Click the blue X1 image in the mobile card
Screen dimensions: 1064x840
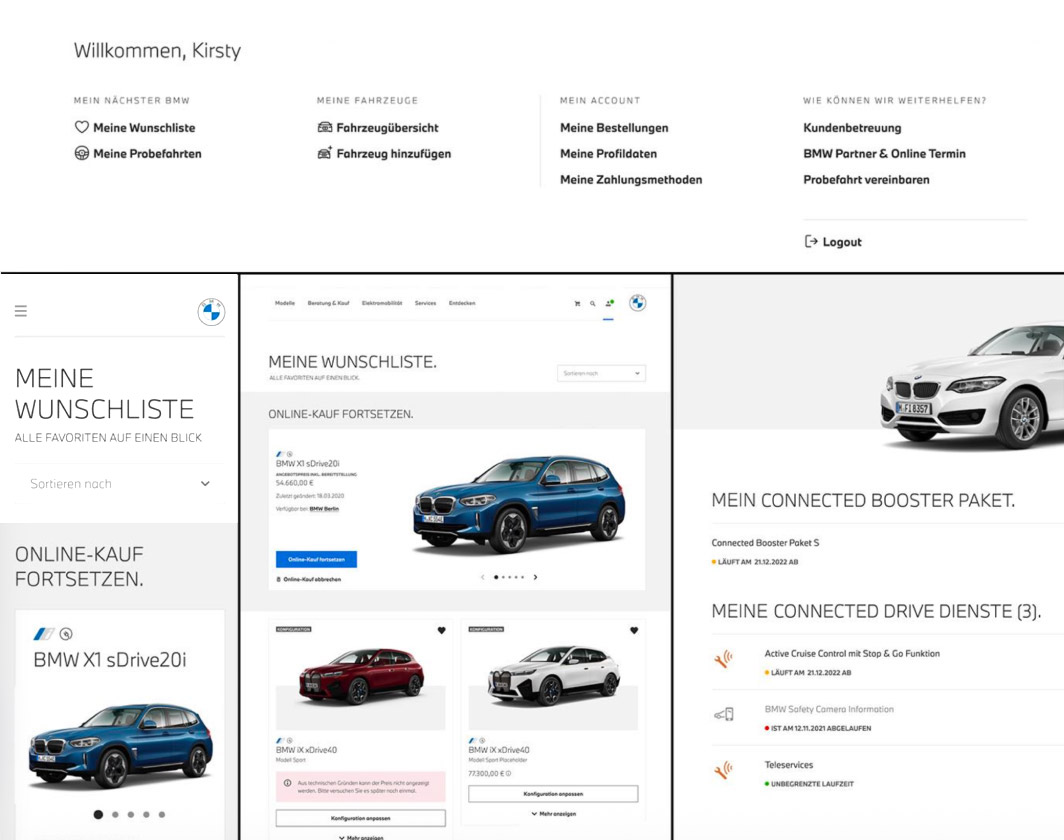click(121, 745)
